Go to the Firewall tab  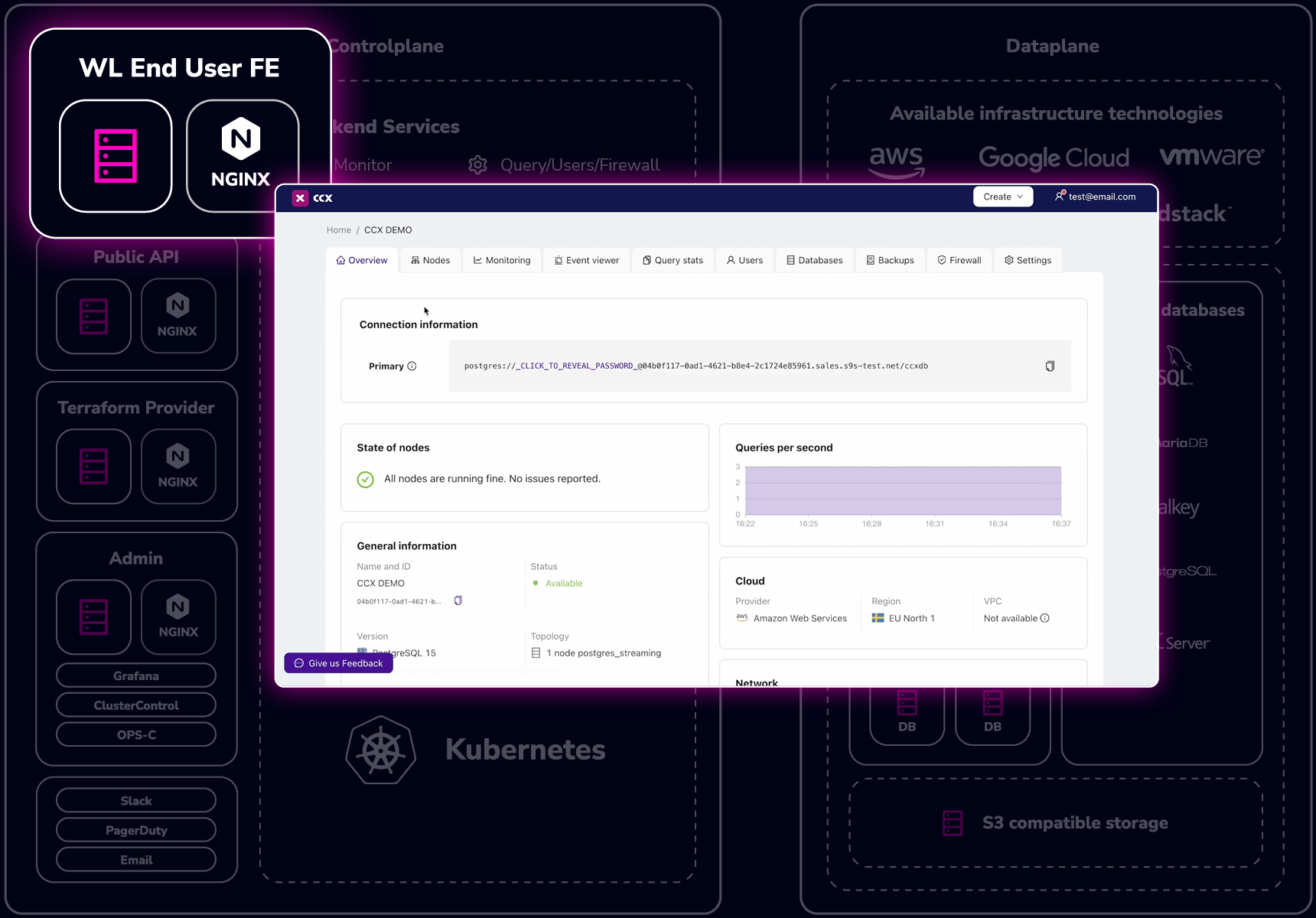(x=959, y=260)
